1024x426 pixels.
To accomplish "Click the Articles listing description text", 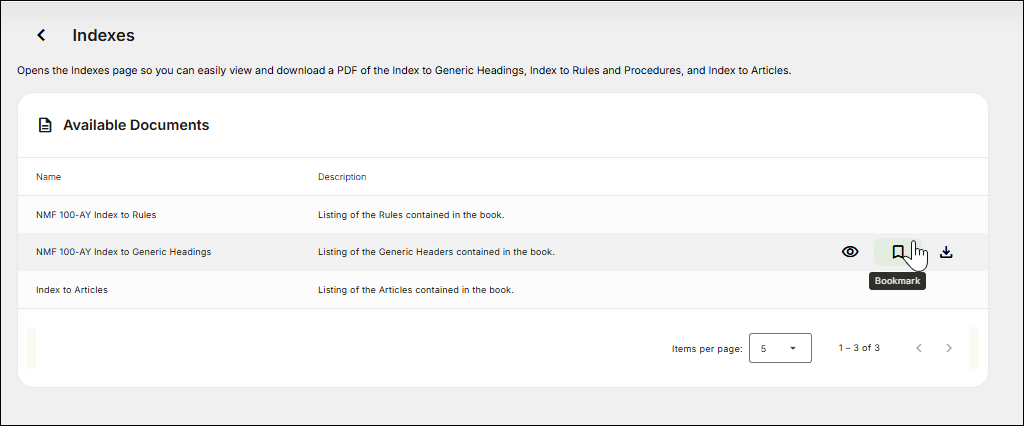I will point(415,290).
